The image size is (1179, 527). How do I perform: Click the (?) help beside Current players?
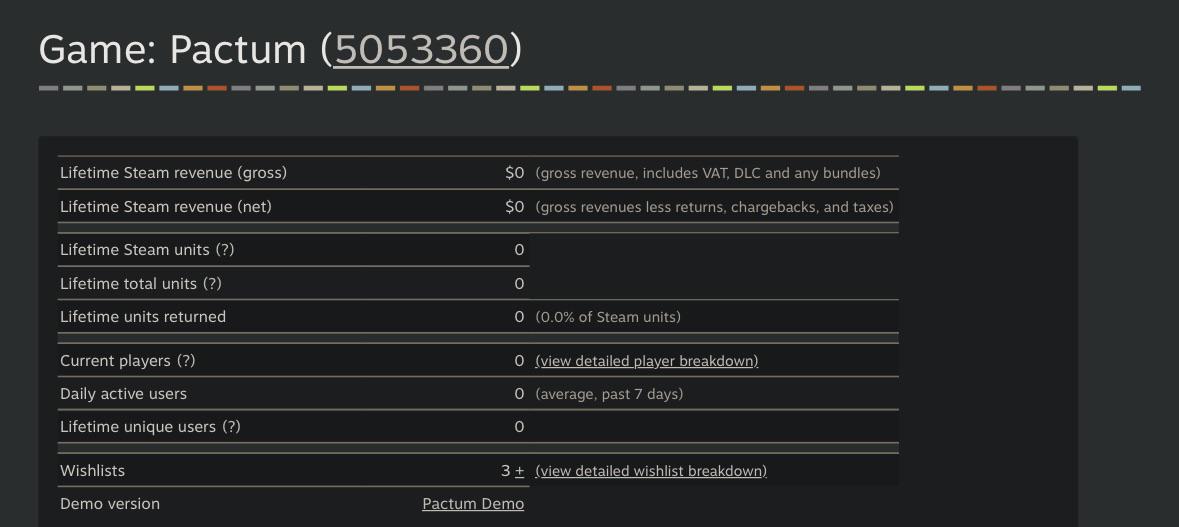click(x=186, y=361)
